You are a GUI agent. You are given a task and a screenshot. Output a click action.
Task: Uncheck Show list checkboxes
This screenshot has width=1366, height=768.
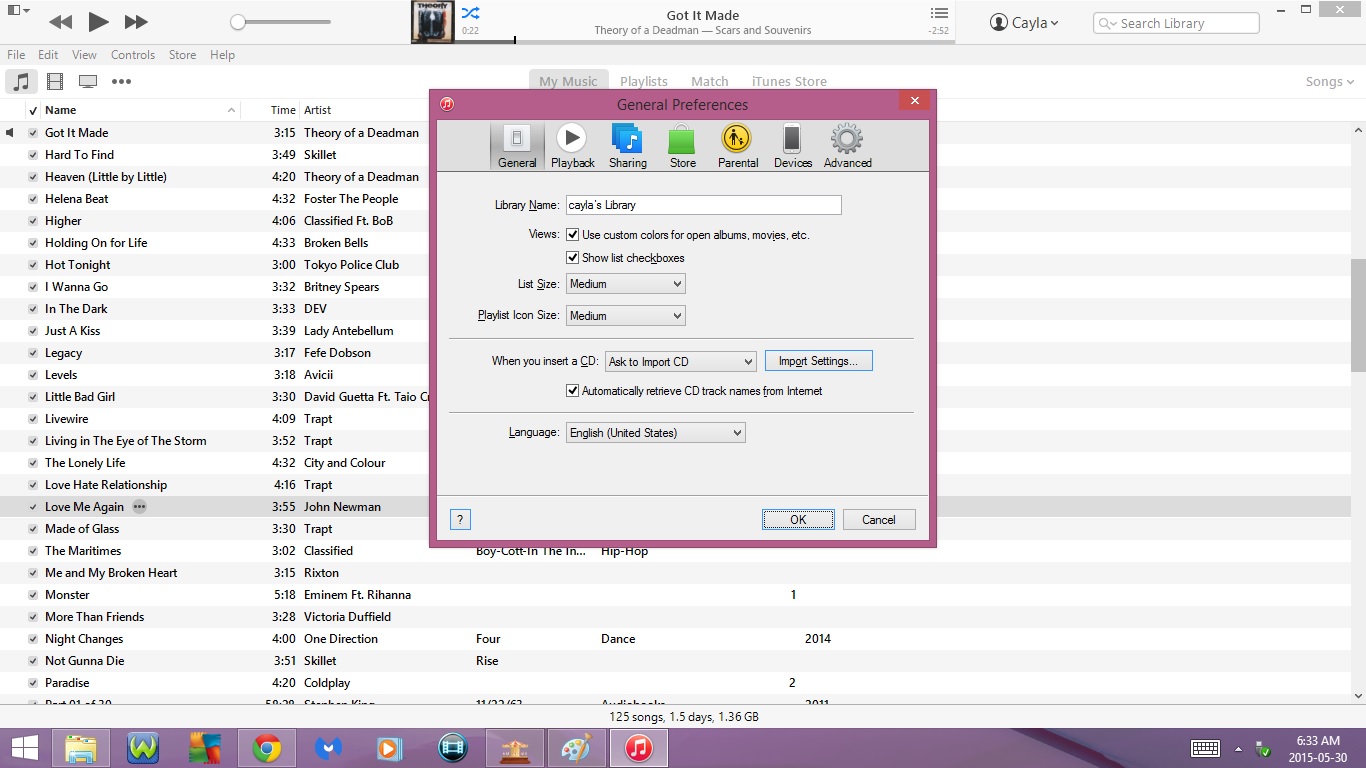coord(573,258)
